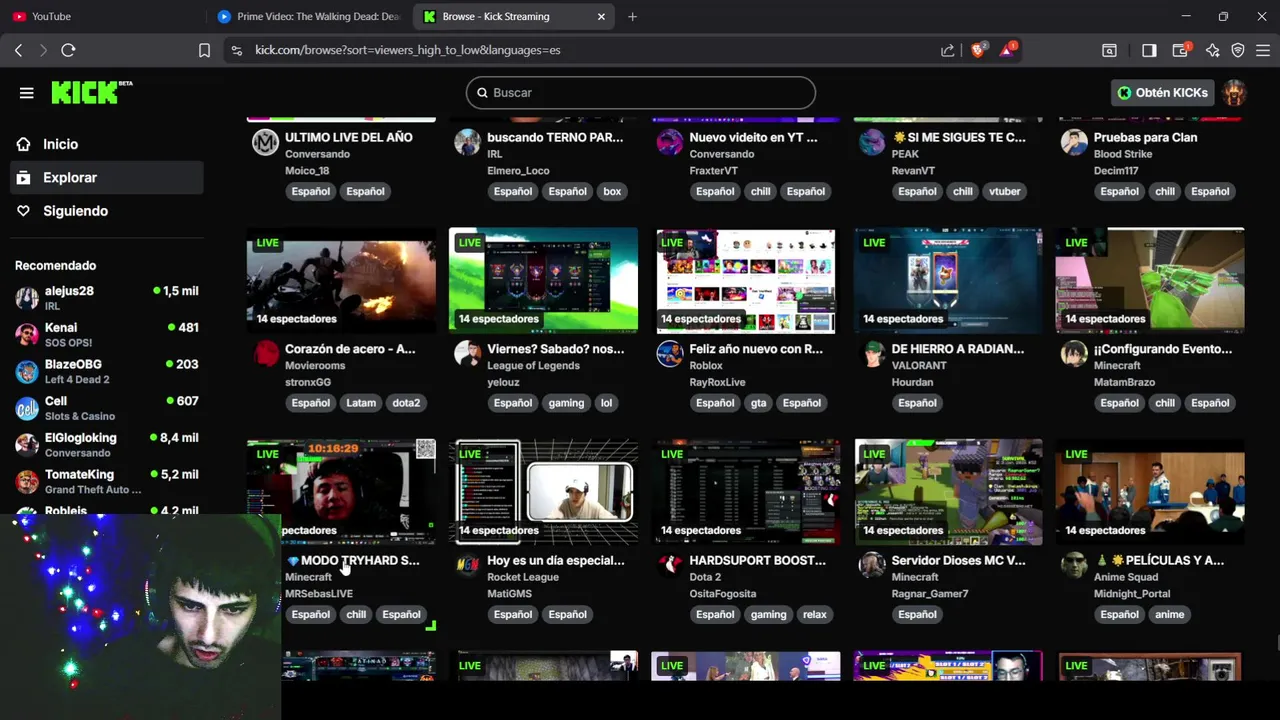Click the dota2 tag under stronxGG
Viewport: 1280px width, 720px height.
406,403
